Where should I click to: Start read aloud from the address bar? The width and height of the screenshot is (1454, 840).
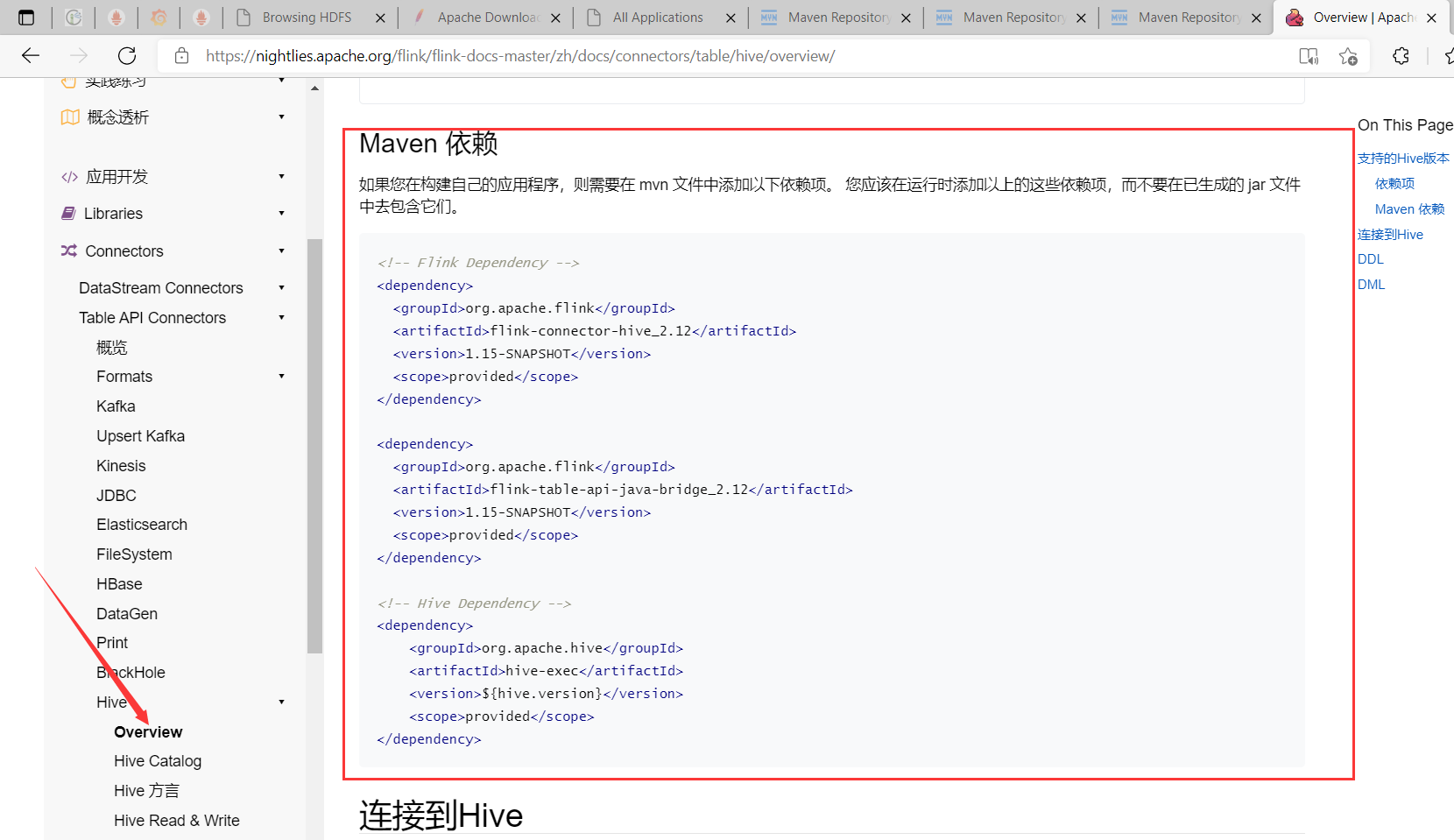tap(1308, 55)
